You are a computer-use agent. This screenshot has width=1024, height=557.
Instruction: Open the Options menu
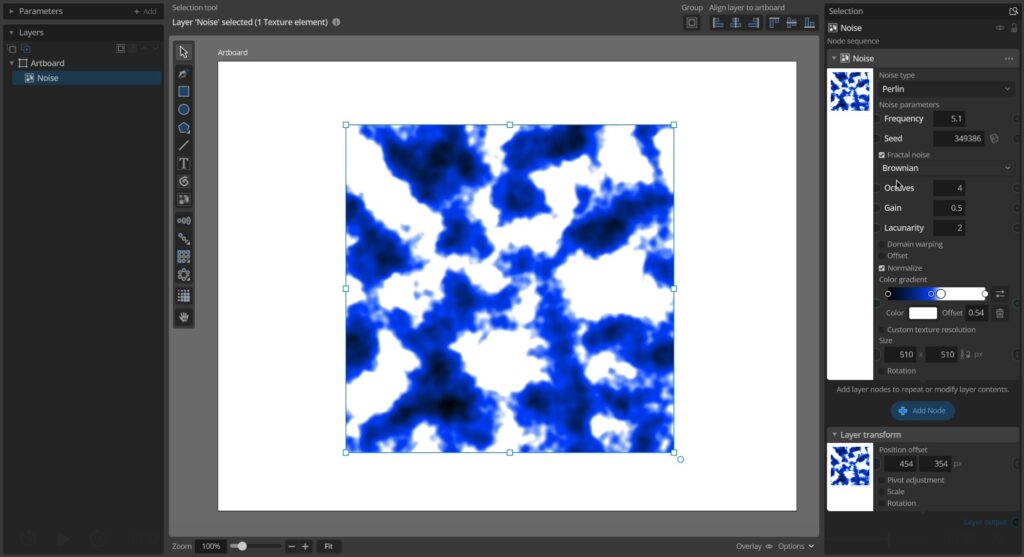click(x=796, y=546)
